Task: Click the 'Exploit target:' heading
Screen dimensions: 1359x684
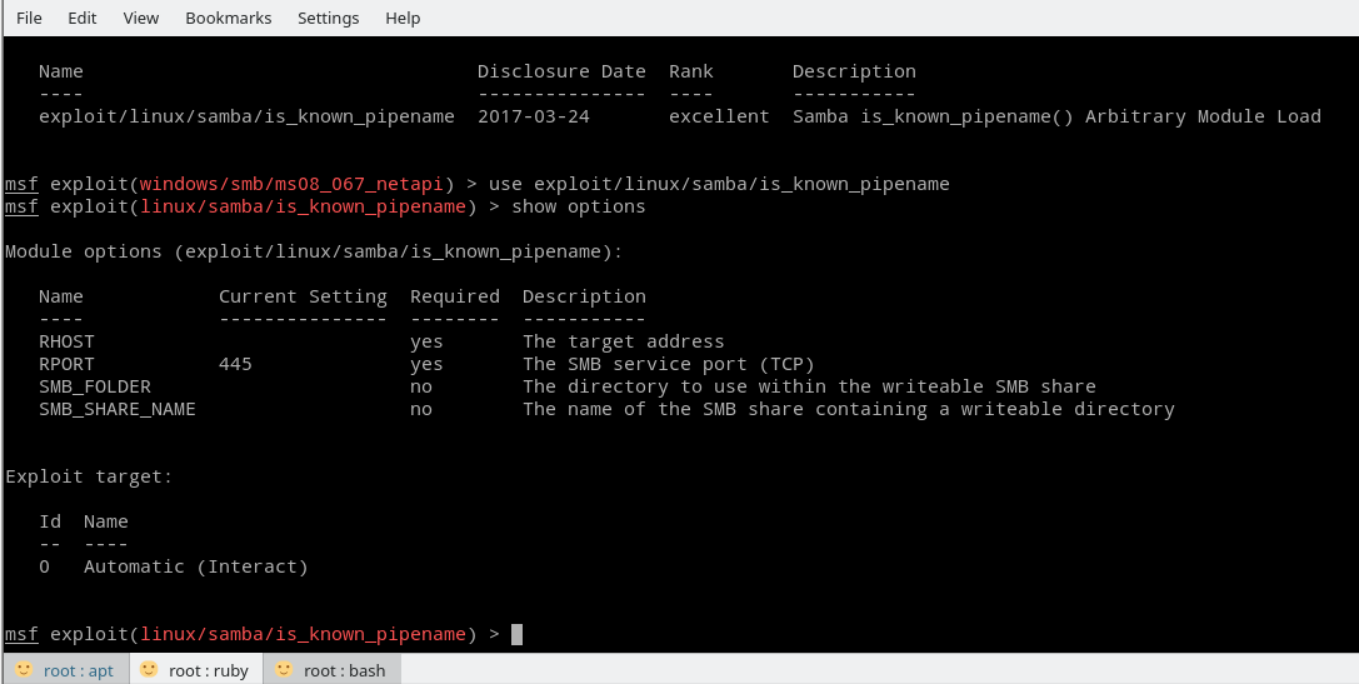Action: (x=89, y=477)
